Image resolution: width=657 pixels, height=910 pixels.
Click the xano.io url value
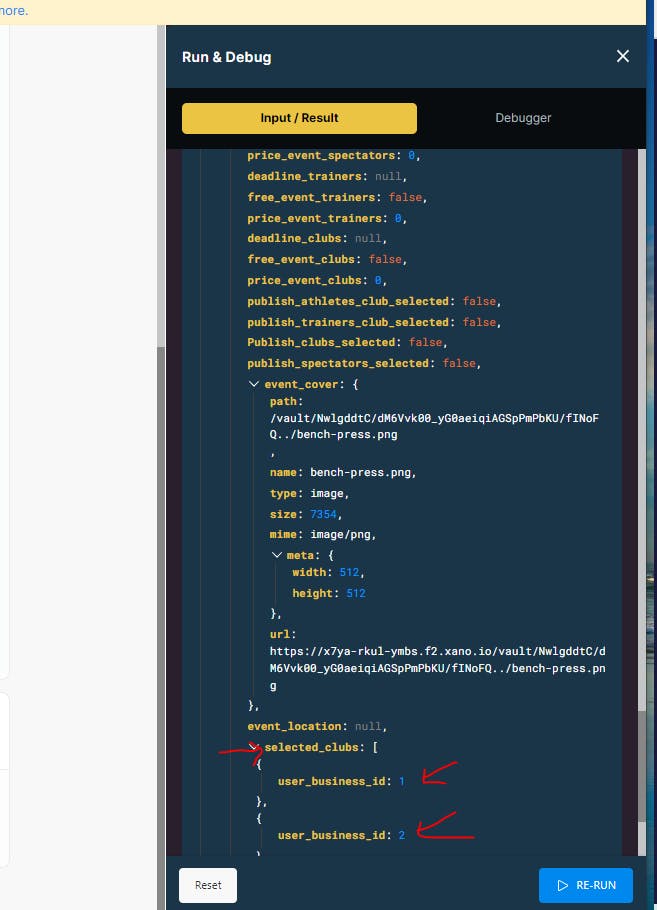(438, 668)
